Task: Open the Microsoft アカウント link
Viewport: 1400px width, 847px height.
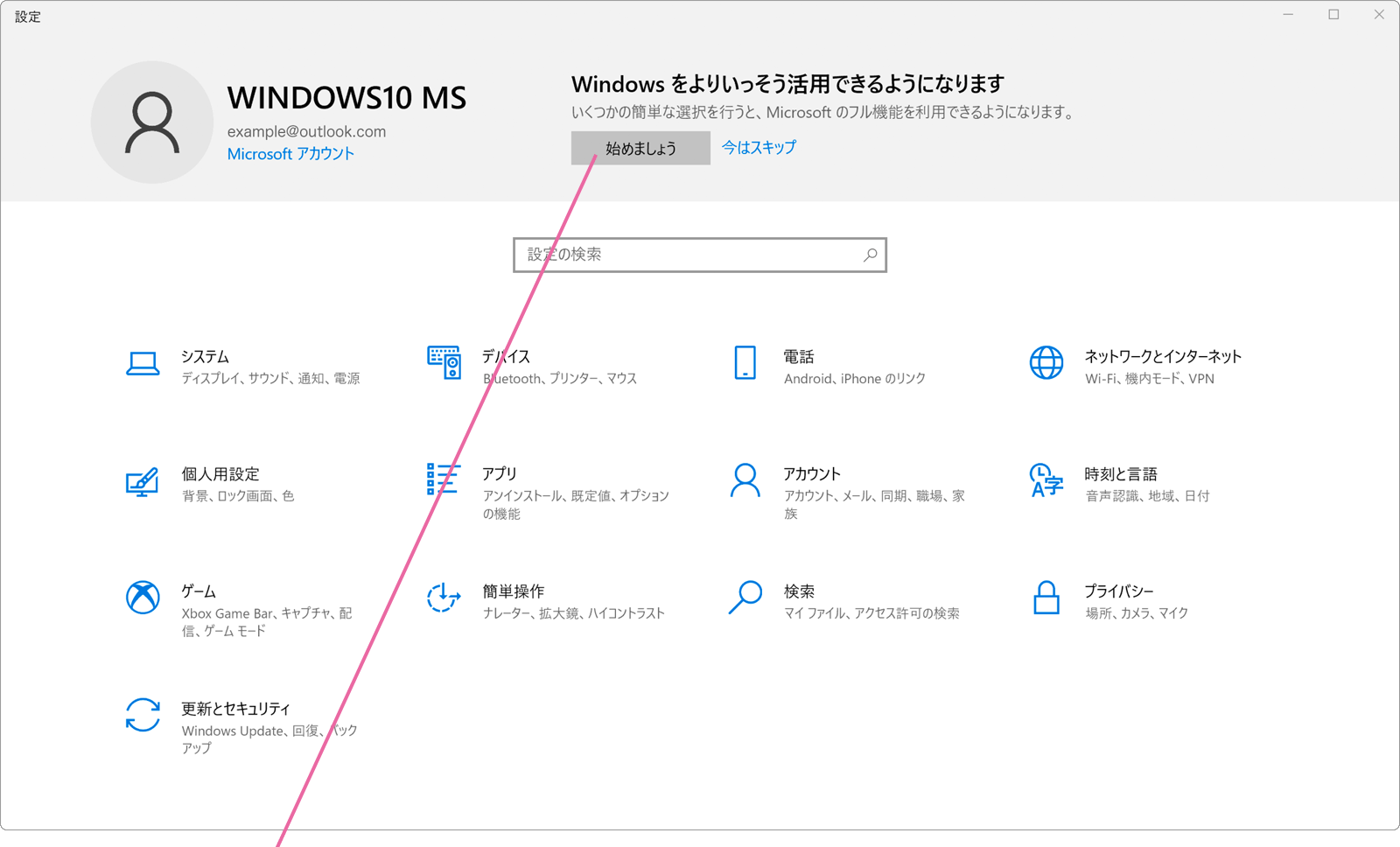Action: pos(290,154)
